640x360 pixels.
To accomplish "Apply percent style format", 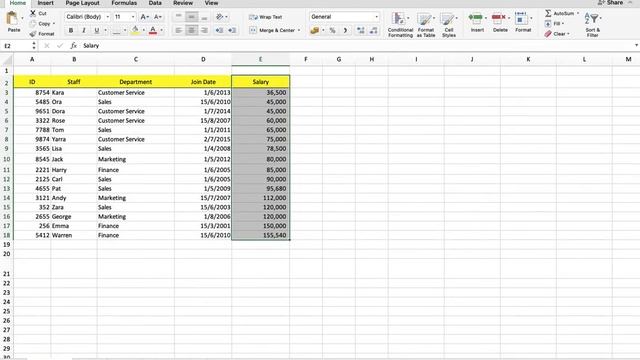I will coord(332,30).
